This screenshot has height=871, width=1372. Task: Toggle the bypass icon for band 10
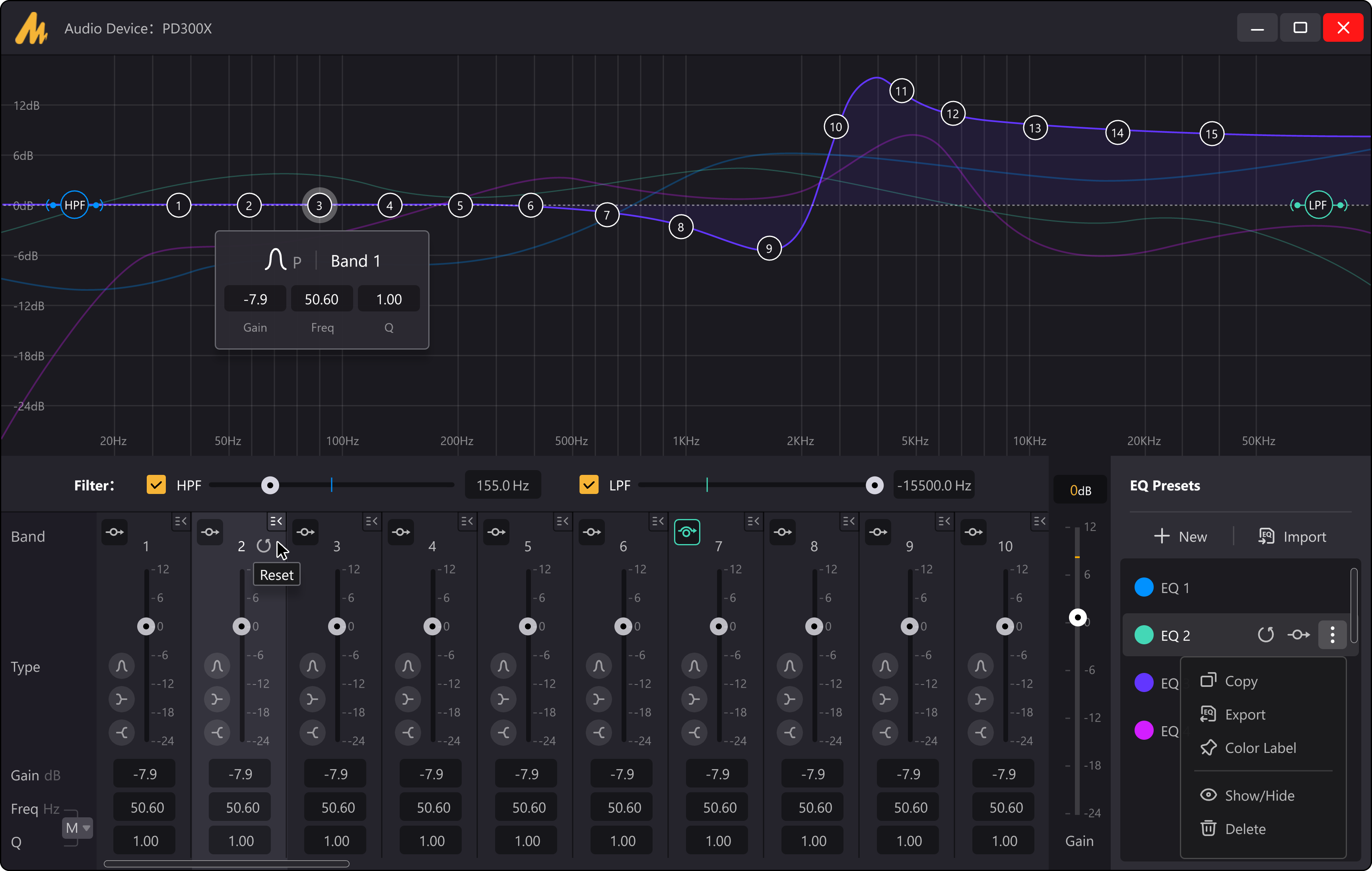click(x=974, y=532)
